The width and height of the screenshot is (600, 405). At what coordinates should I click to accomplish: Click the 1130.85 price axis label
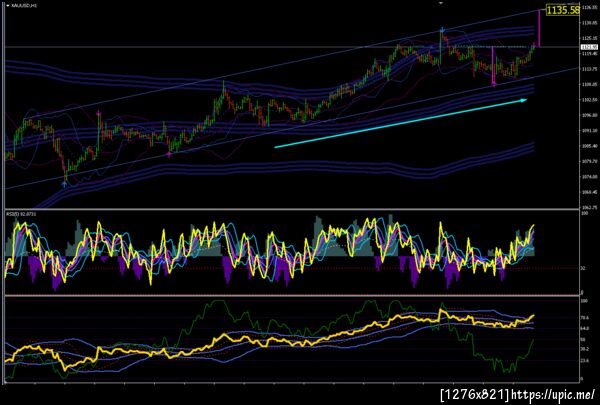click(589, 23)
